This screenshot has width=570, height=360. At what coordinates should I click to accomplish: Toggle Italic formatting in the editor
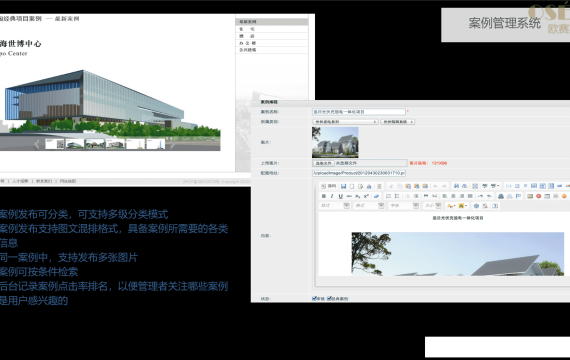[x=332, y=196]
